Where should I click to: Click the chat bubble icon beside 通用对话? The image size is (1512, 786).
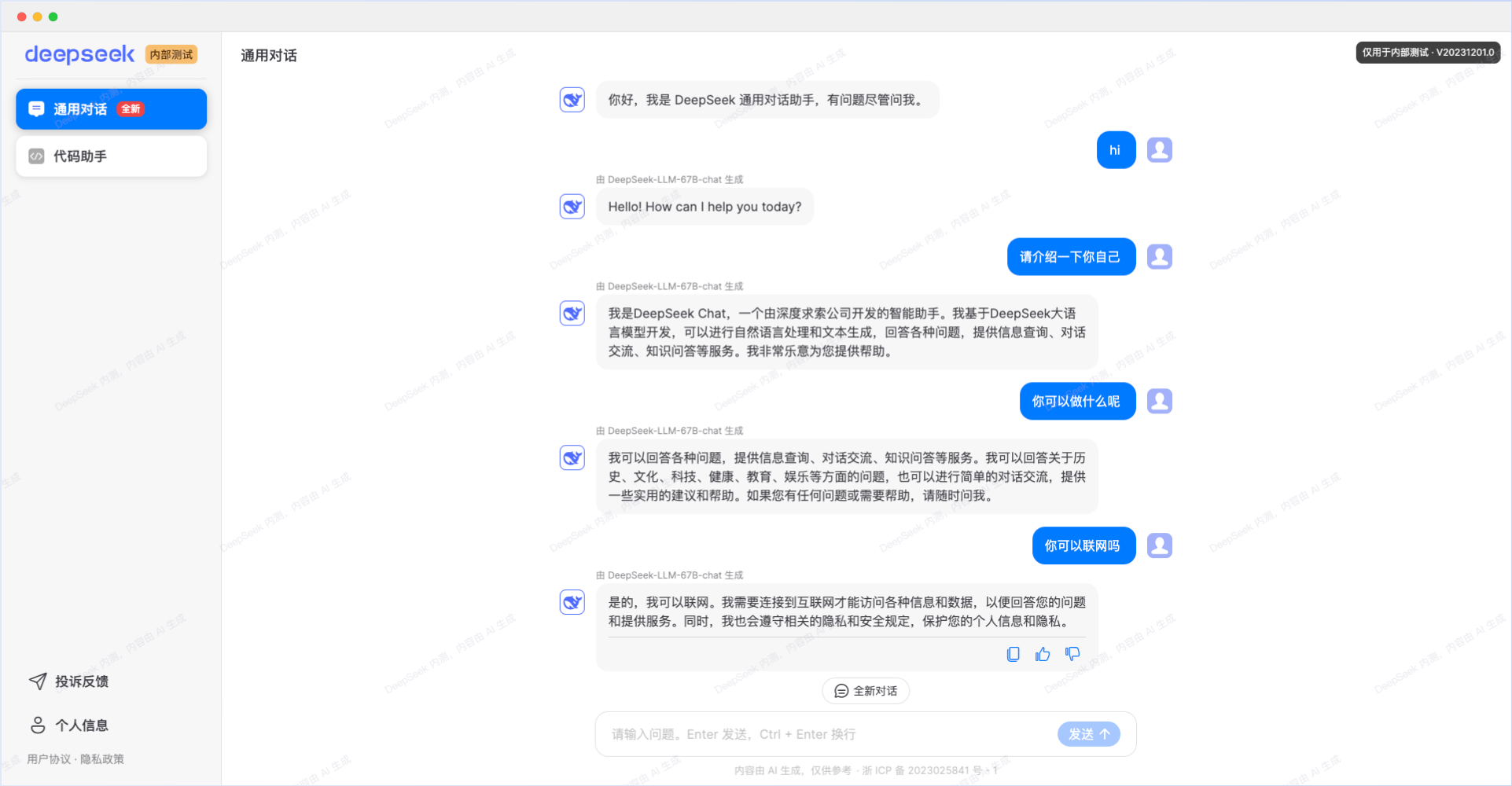35,108
